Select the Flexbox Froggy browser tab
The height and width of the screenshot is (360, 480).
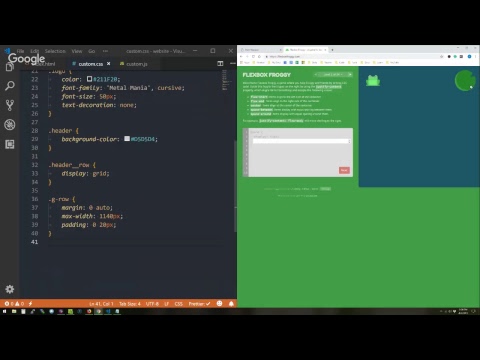click(x=306, y=50)
